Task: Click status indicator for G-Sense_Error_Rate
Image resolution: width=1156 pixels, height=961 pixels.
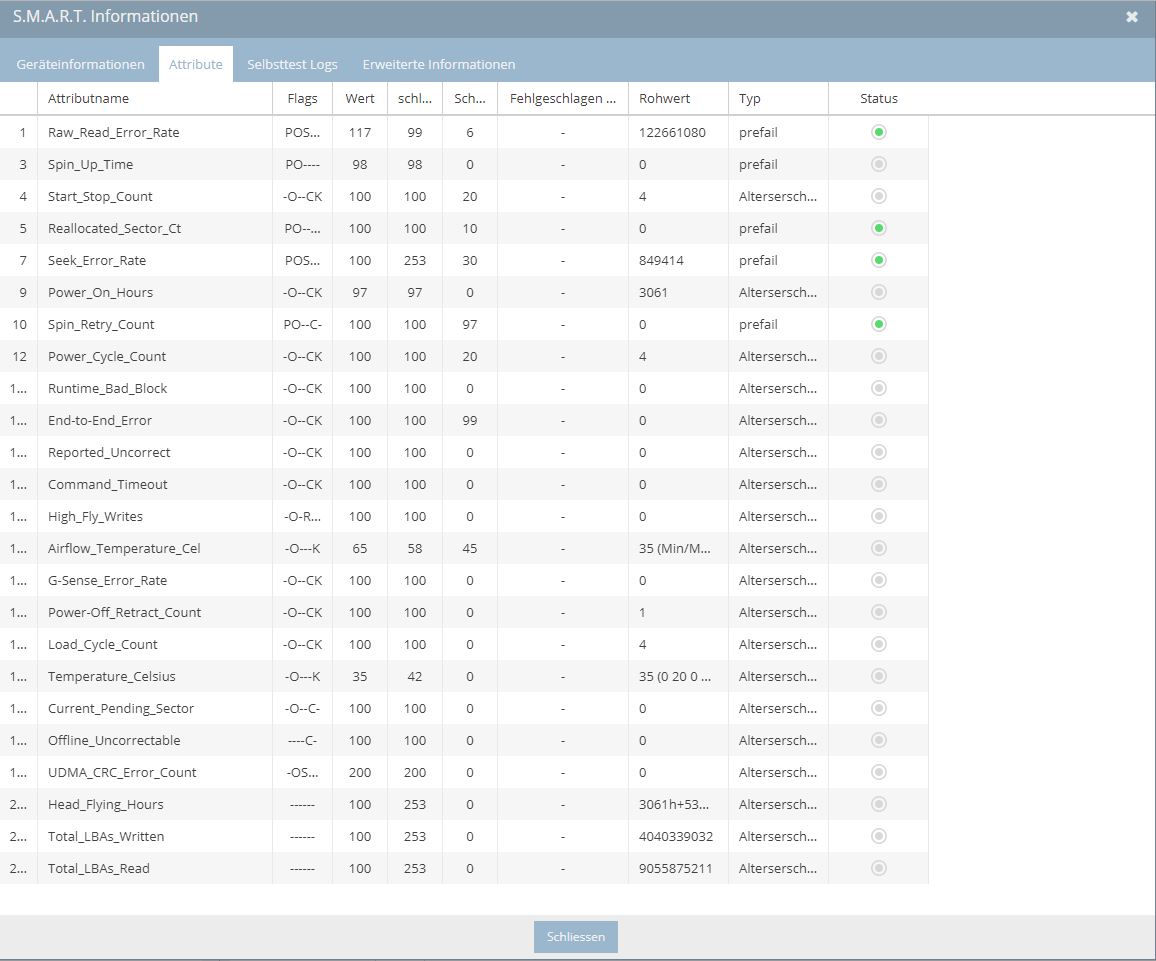Action: point(879,581)
